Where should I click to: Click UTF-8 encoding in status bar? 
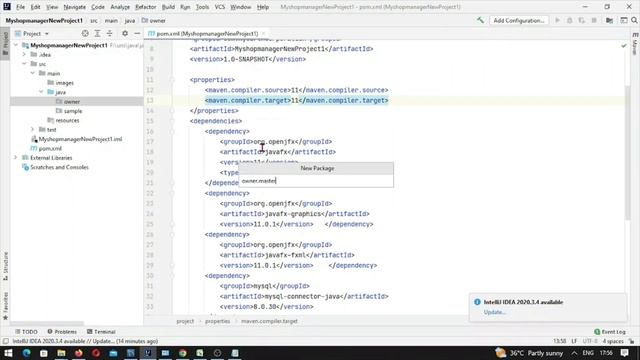tap(590, 341)
